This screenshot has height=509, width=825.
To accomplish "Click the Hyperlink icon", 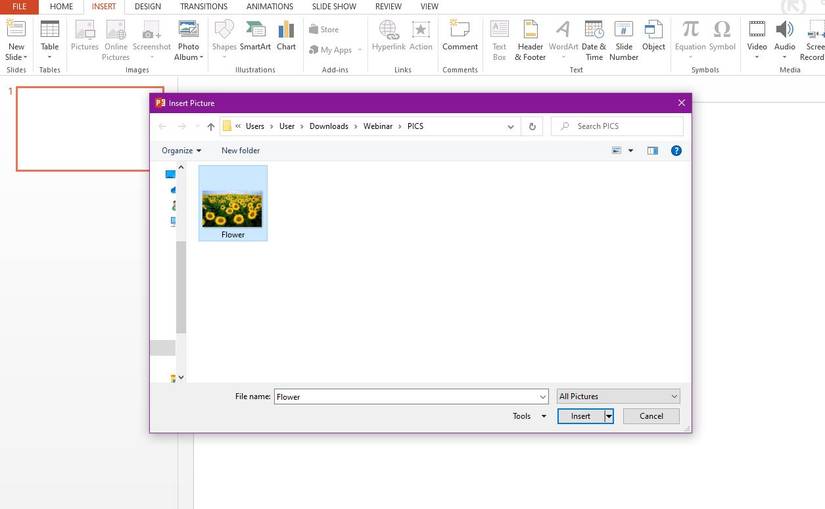I will coord(389,29).
